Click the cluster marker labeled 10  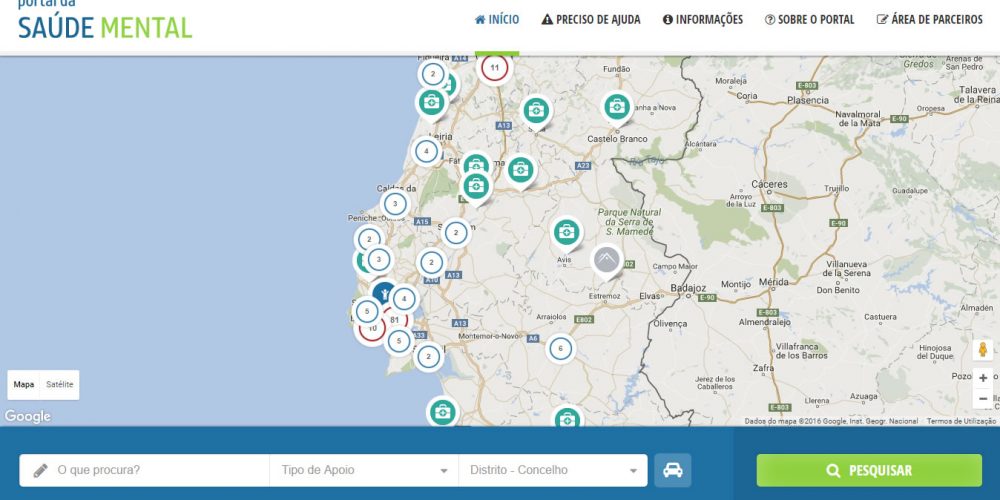(372, 329)
